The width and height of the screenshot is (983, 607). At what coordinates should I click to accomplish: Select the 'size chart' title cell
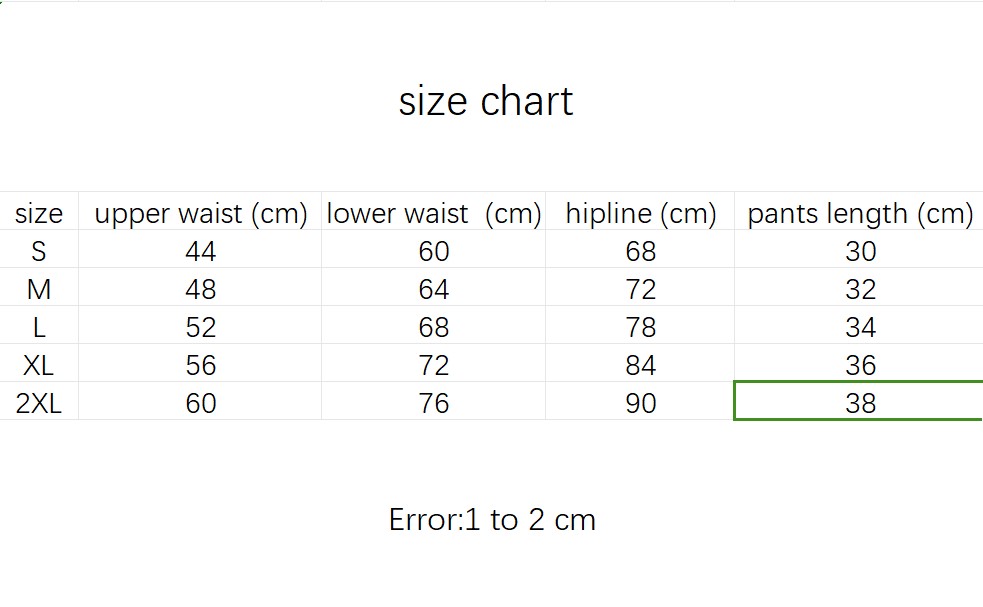(x=486, y=102)
